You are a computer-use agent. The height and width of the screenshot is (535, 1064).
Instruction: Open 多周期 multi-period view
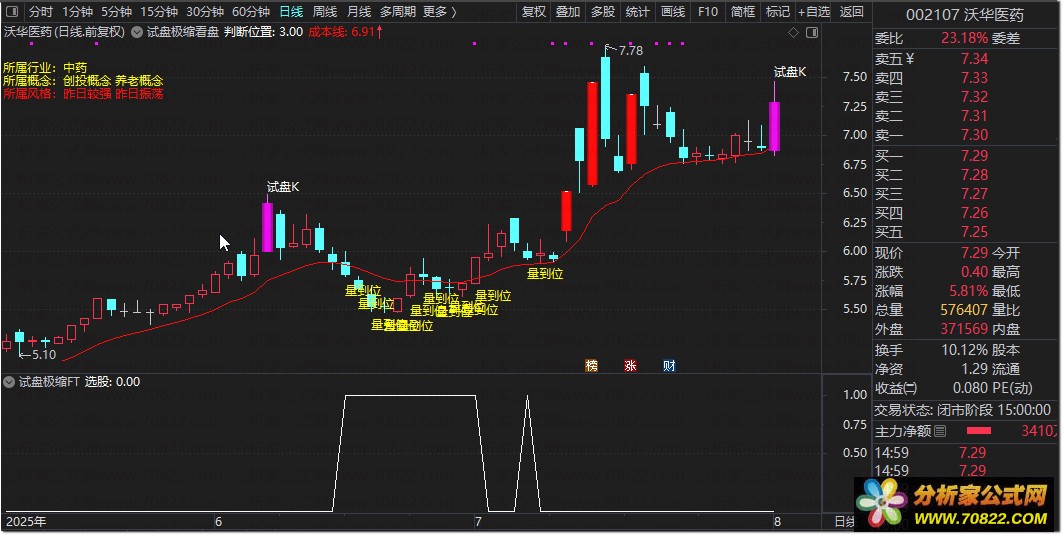[x=398, y=12]
